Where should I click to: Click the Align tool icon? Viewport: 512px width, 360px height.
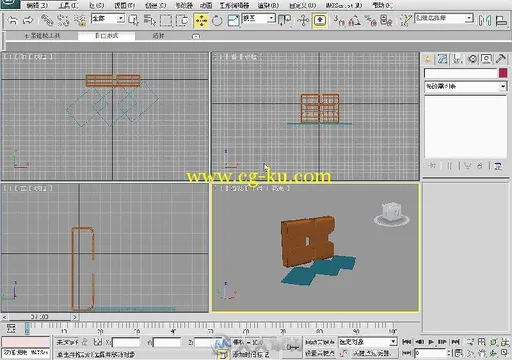pyautogui.click(x=501, y=21)
